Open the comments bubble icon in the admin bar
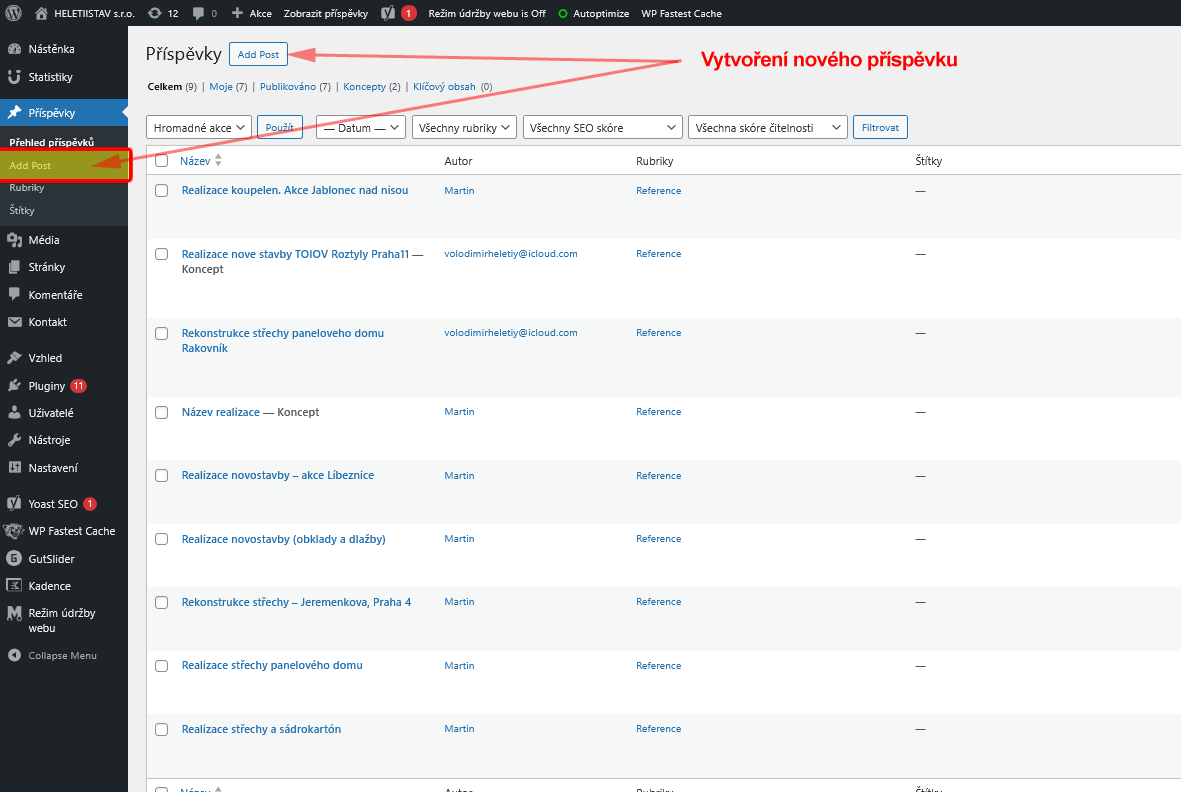1181x792 pixels. click(198, 13)
